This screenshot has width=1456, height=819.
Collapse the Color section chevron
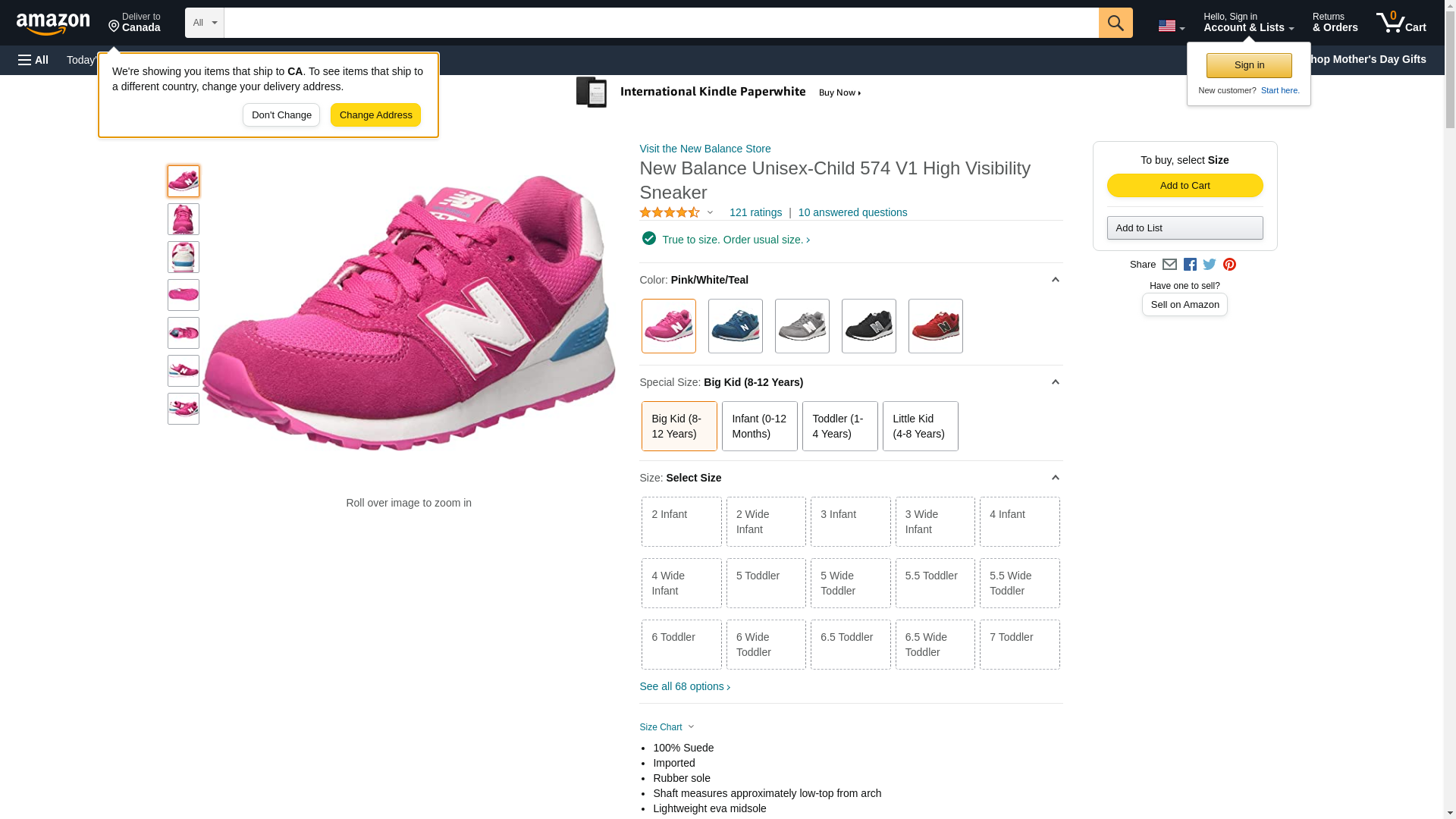(1055, 280)
